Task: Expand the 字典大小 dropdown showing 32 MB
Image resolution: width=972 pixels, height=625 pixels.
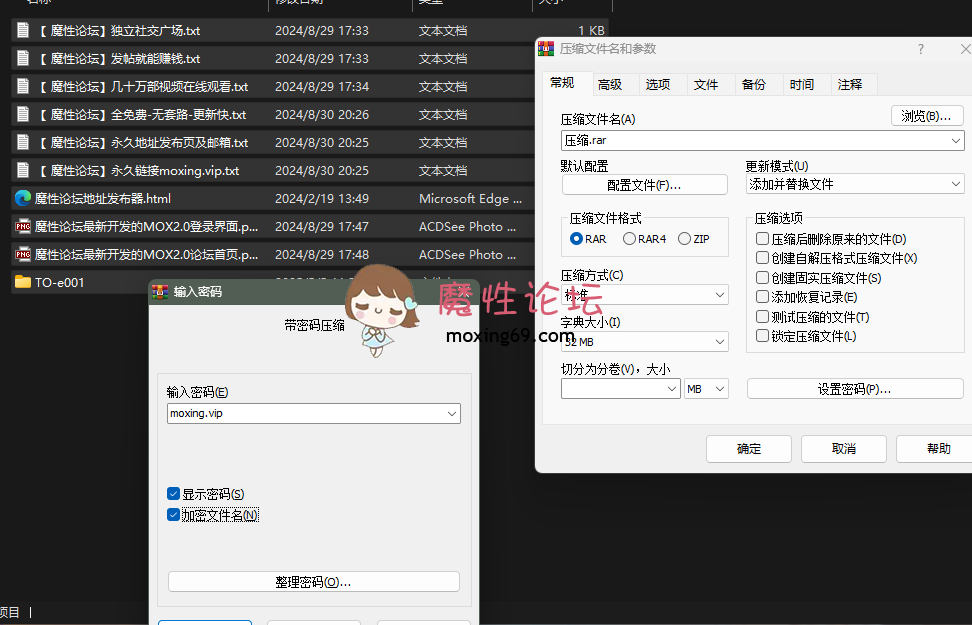Action: [645, 342]
